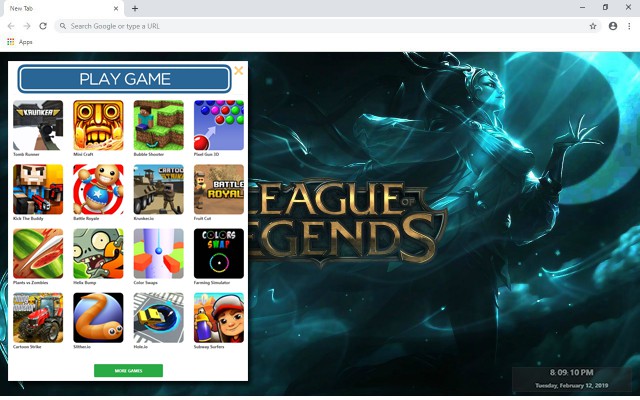The height and width of the screenshot is (400, 640).
Task: Click the 'Bubble Shooter' label text
Action: (x=149, y=154)
